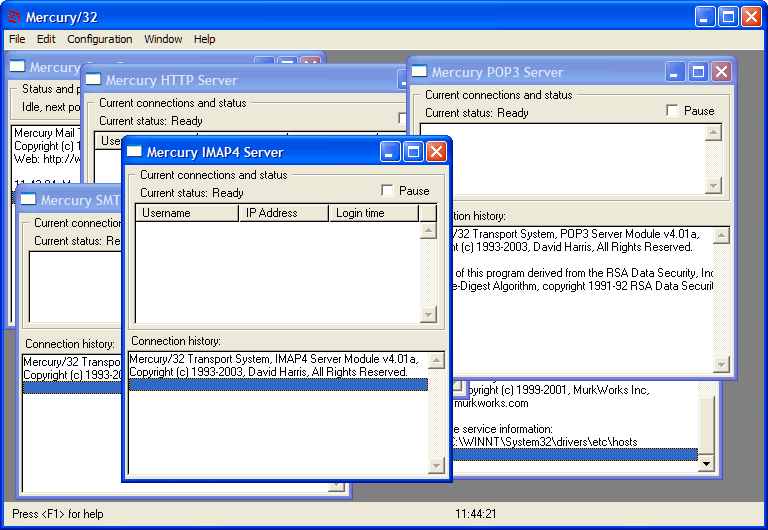Maximize the Mercury POP3 Server window

point(698,72)
